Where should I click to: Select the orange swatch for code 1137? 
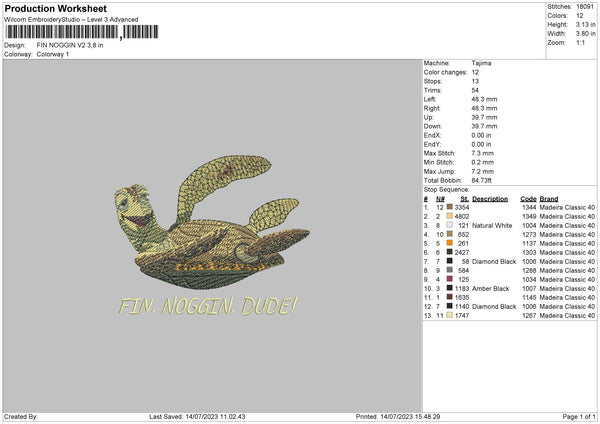pos(450,243)
